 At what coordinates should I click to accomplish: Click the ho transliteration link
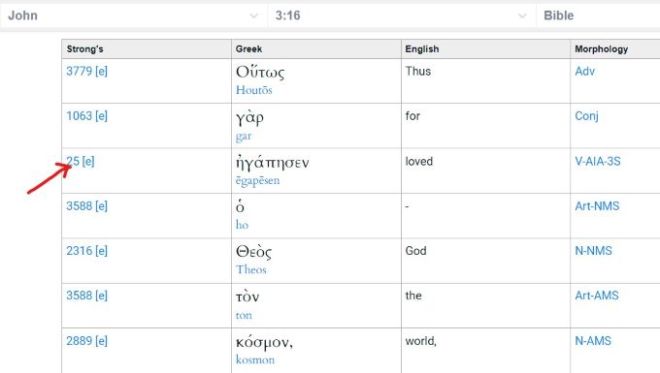242,225
